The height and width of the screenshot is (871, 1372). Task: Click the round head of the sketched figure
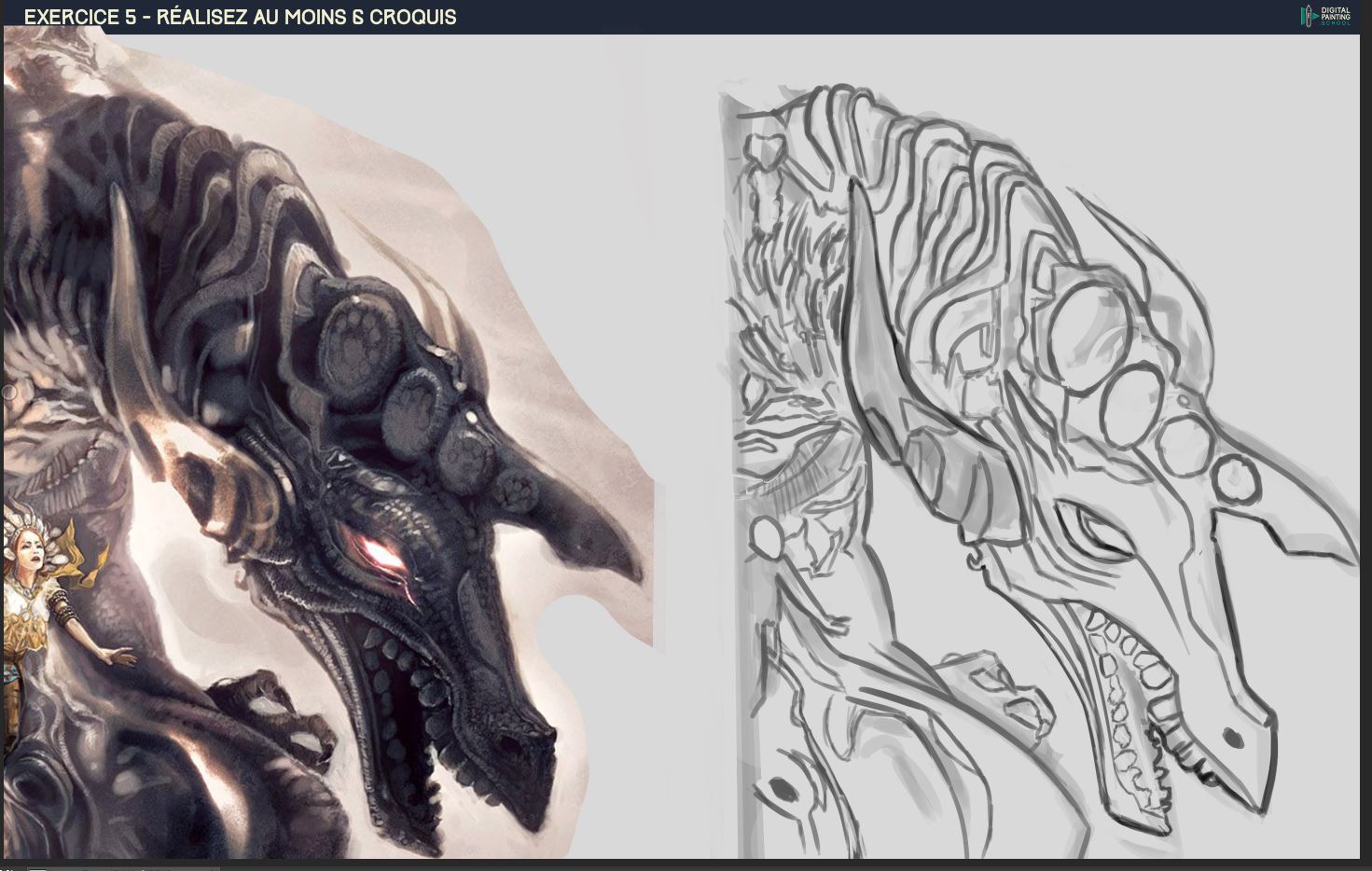pos(770,538)
